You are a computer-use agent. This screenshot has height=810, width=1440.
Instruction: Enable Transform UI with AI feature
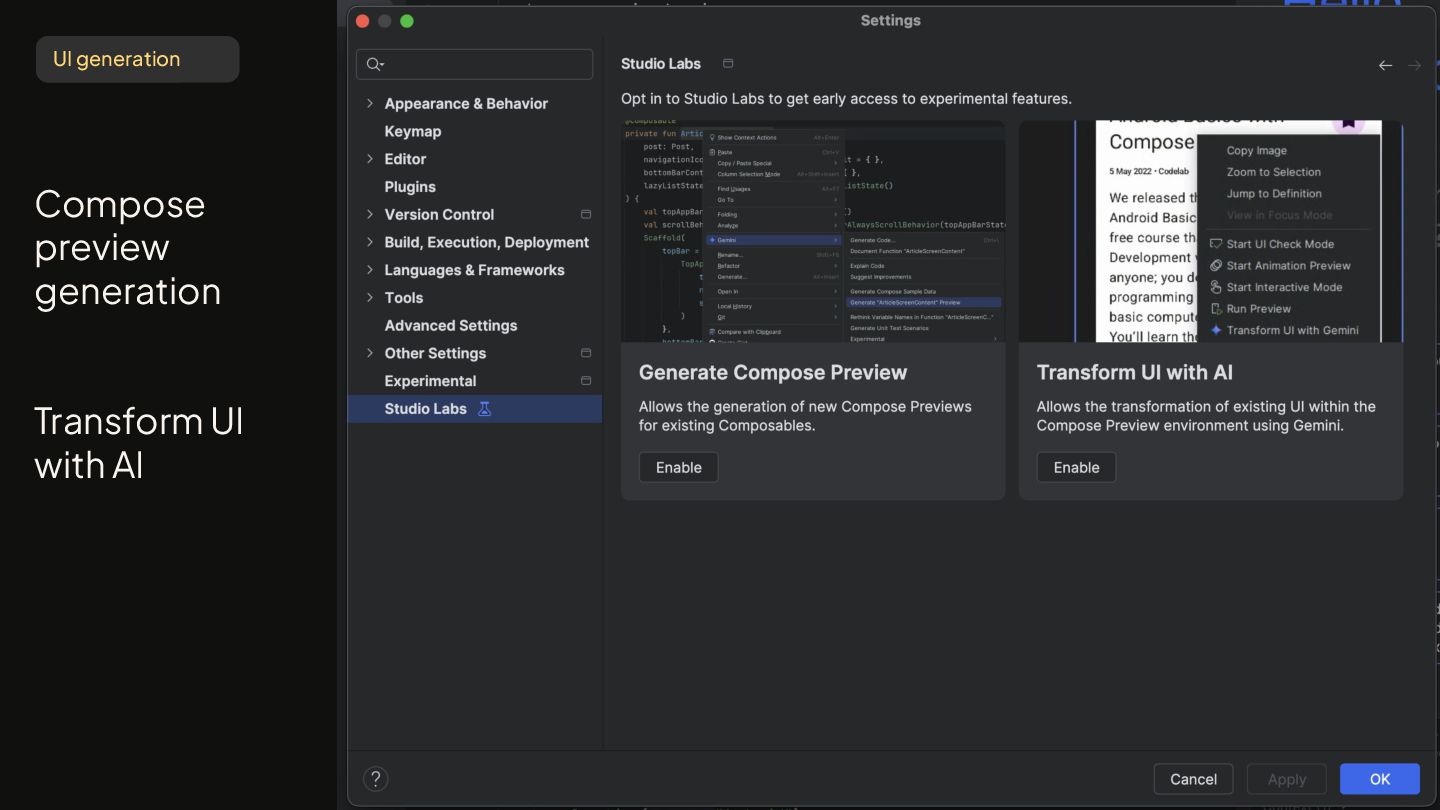click(x=1076, y=467)
